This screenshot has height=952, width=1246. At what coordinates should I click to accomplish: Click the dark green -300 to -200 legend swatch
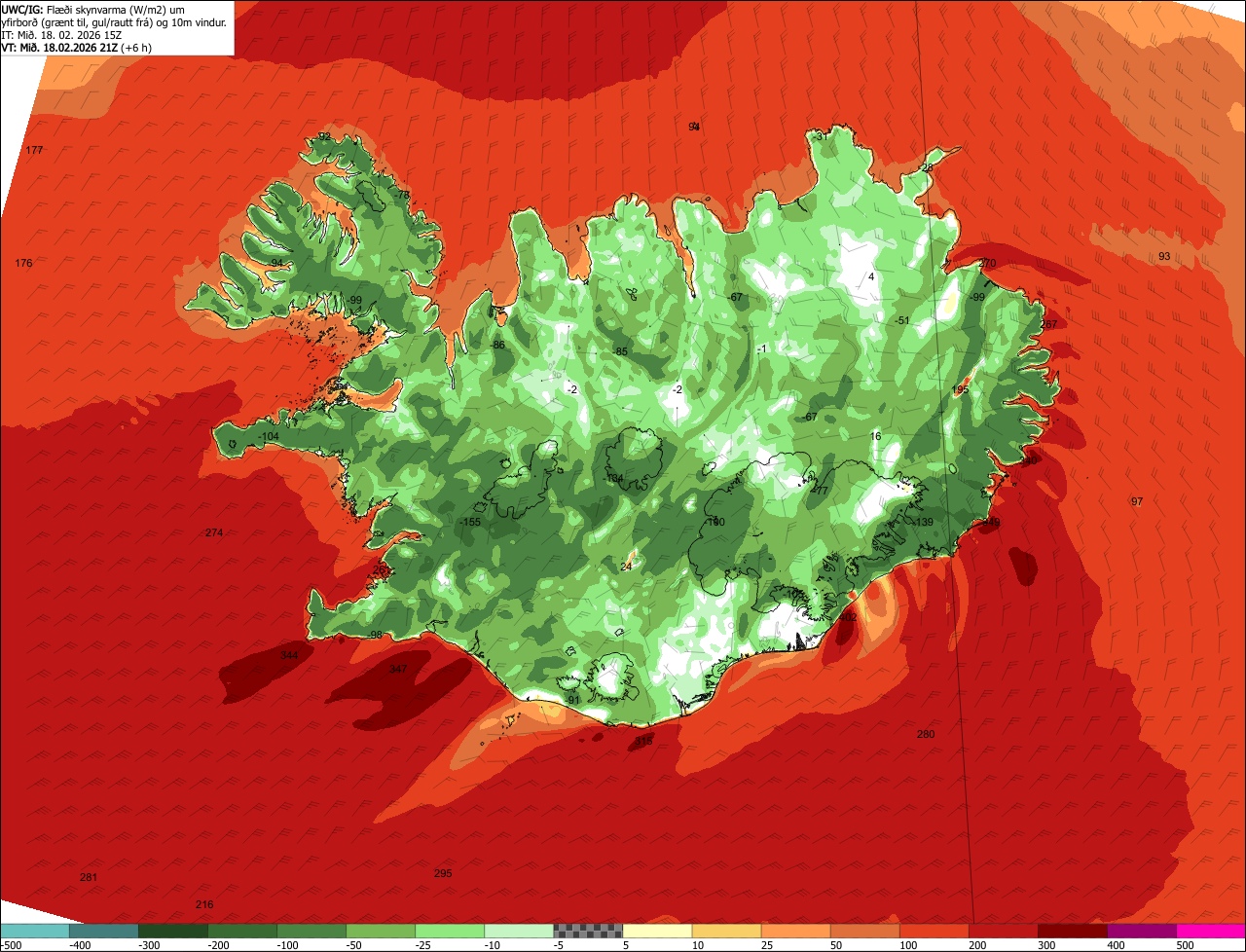[172, 931]
